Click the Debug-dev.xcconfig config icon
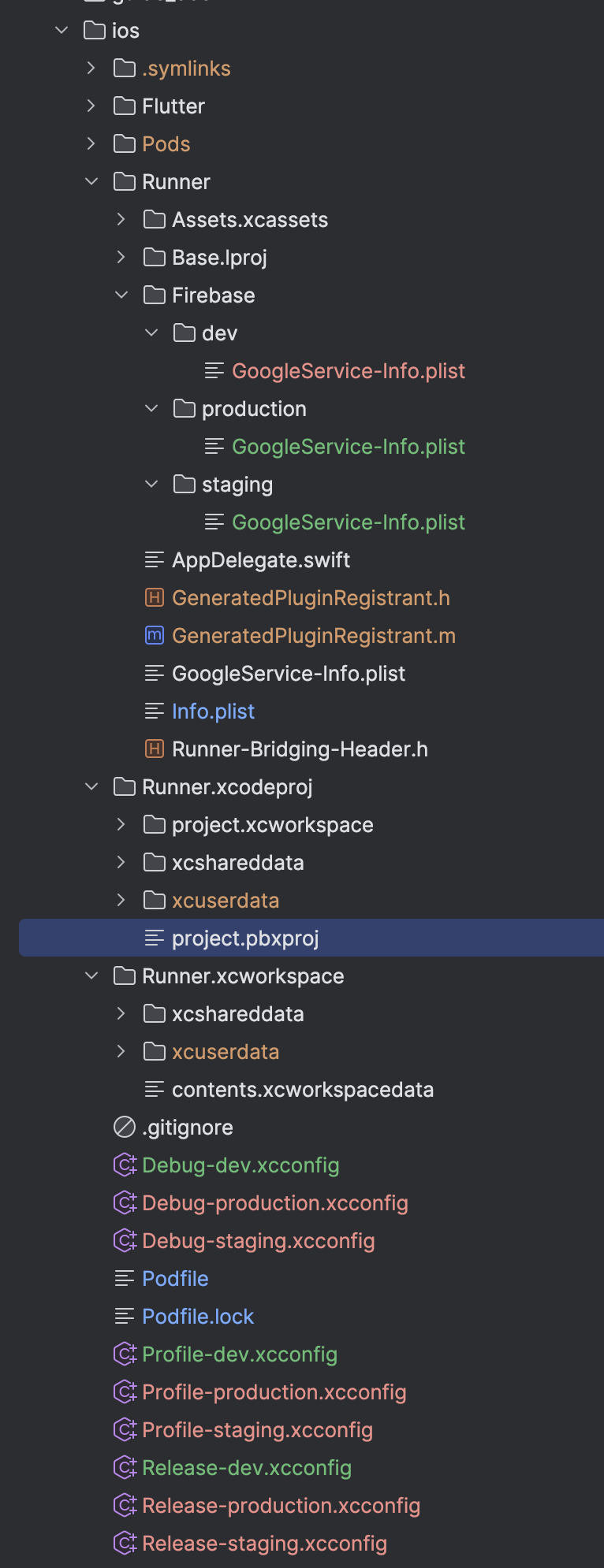Screen dimensions: 604x1568 point(125,1165)
